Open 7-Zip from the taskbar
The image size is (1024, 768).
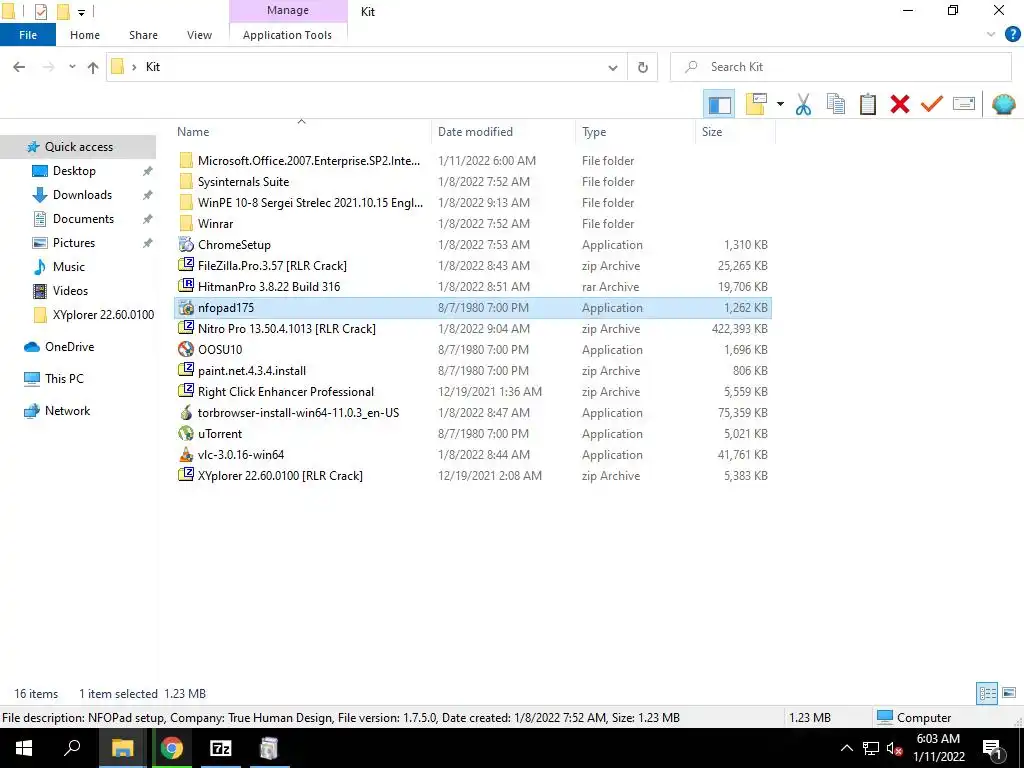pyautogui.click(x=220, y=748)
